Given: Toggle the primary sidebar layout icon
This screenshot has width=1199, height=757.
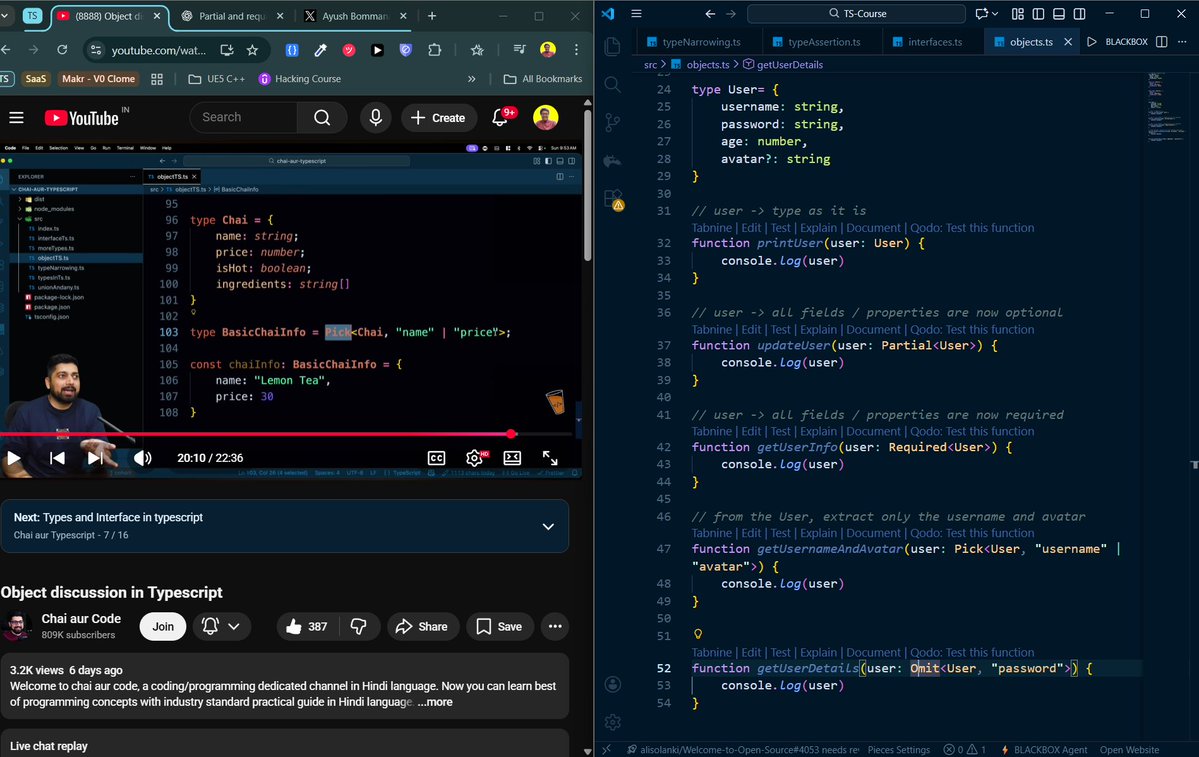Looking at the screenshot, I should pyautogui.click(x=1037, y=13).
